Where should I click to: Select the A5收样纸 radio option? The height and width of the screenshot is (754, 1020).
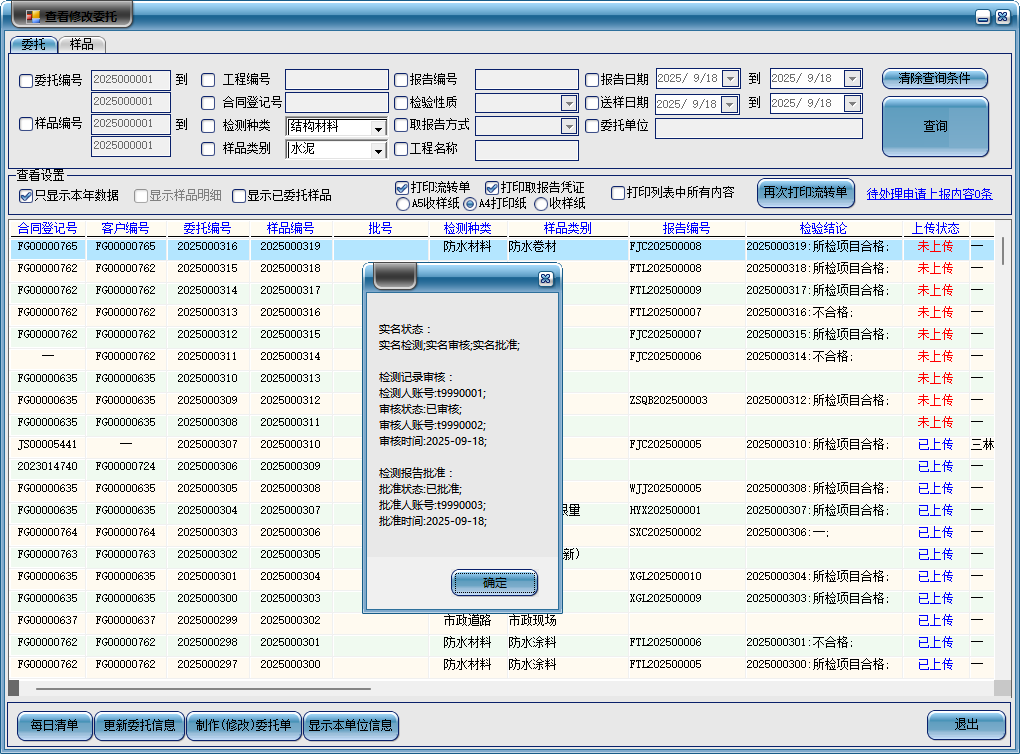[403, 204]
